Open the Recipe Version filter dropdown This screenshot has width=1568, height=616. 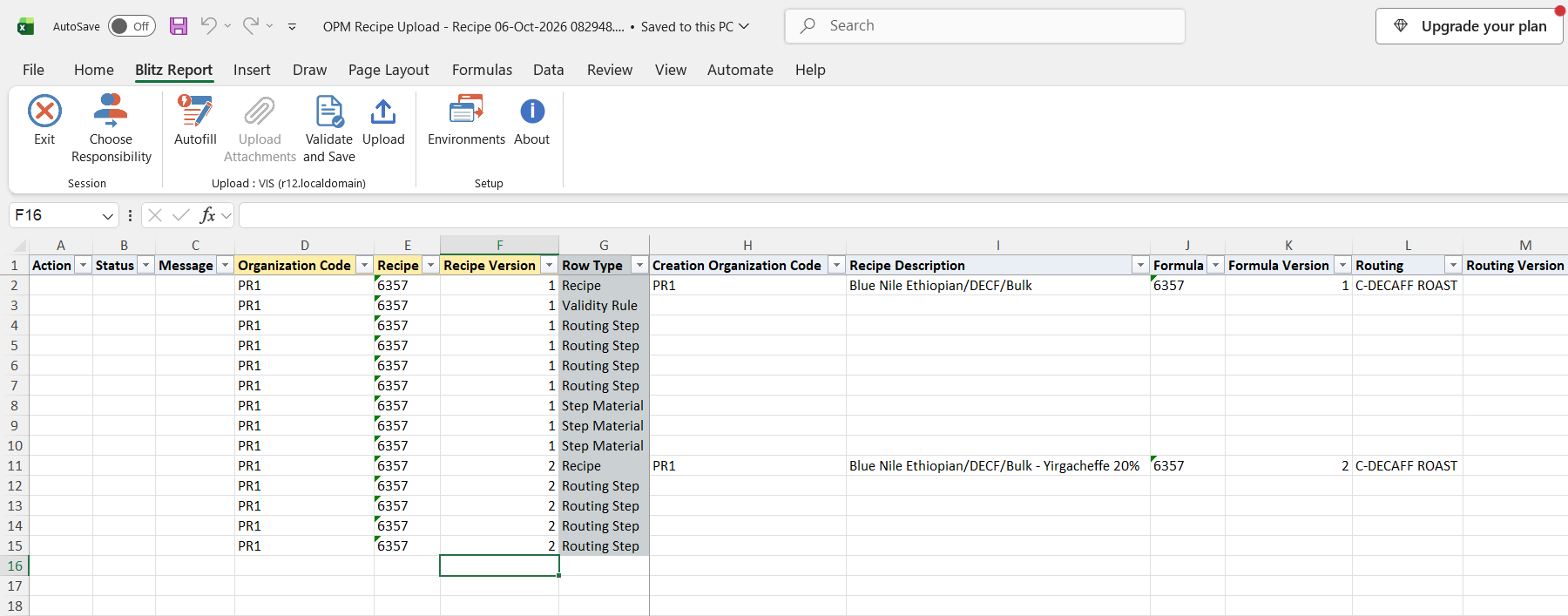pyautogui.click(x=549, y=265)
